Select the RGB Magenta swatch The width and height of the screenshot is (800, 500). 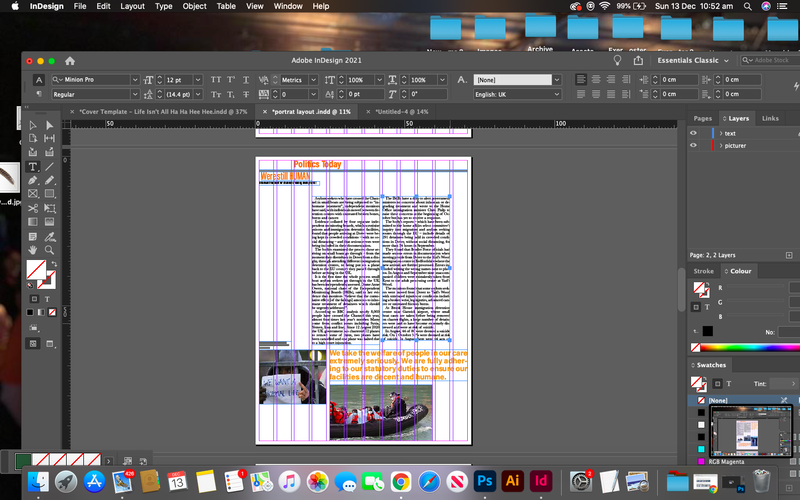726,462
